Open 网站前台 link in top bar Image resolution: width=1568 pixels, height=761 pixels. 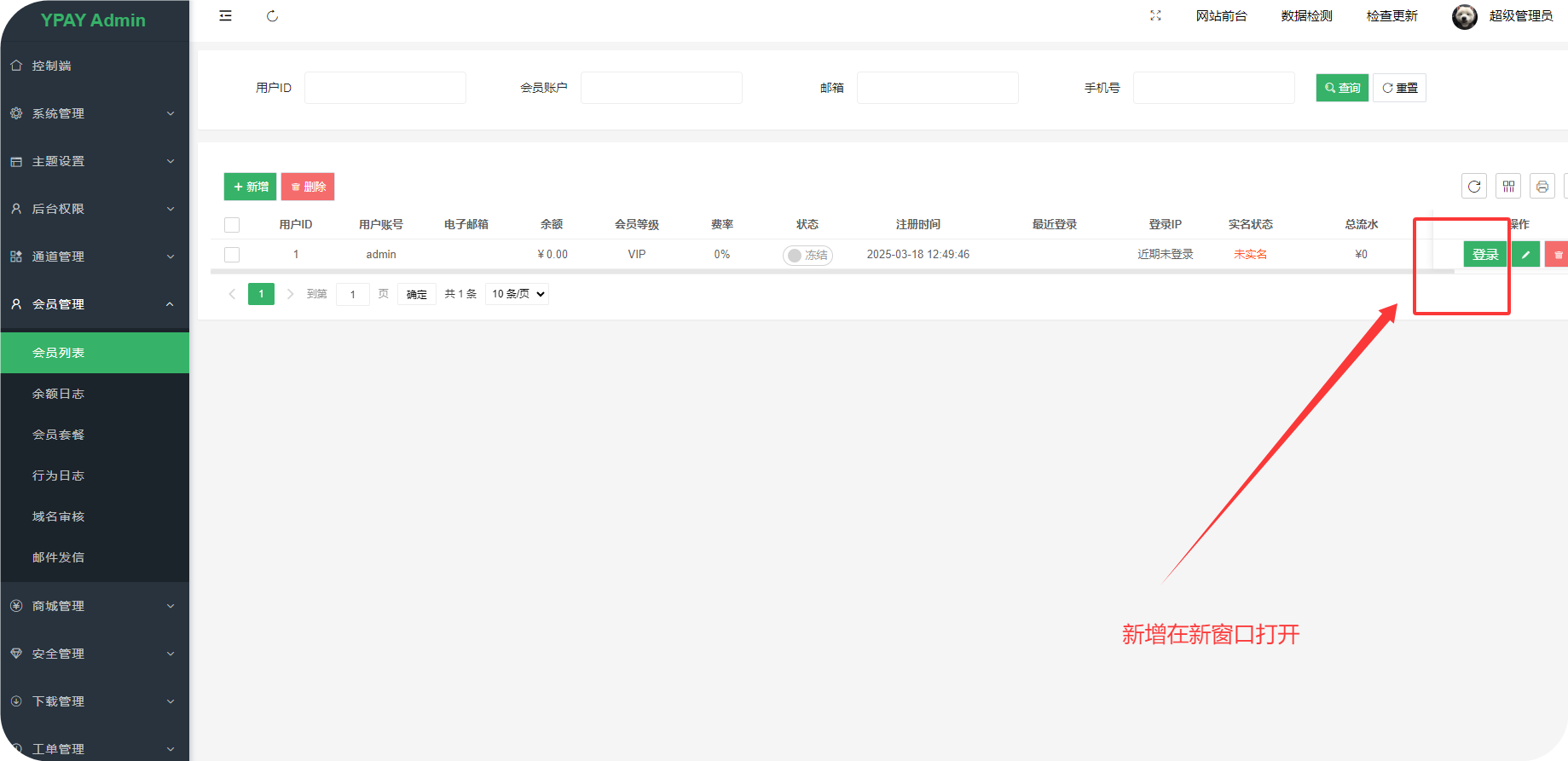[1221, 16]
